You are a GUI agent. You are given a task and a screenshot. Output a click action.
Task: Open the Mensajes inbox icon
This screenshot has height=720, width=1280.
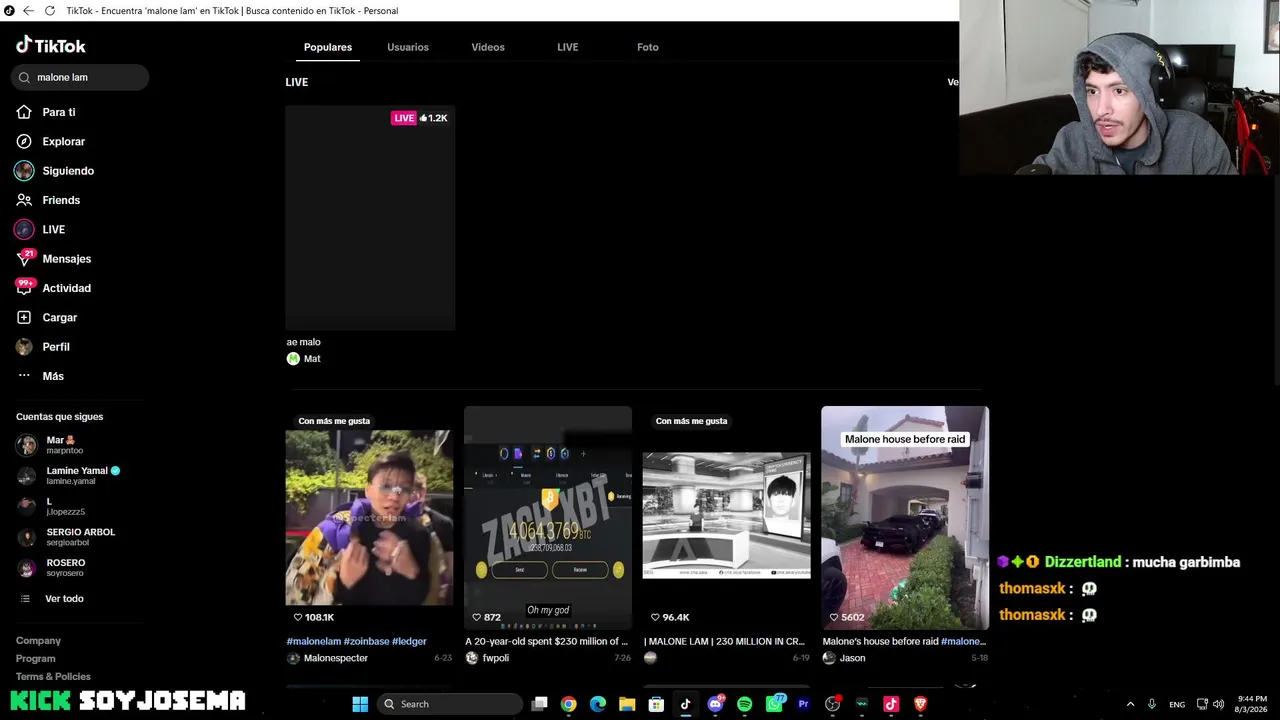click(x=25, y=258)
